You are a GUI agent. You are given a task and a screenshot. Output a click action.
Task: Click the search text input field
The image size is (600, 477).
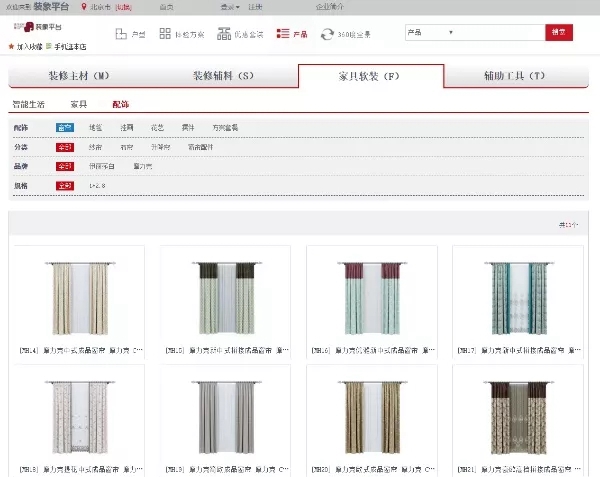(x=500, y=33)
